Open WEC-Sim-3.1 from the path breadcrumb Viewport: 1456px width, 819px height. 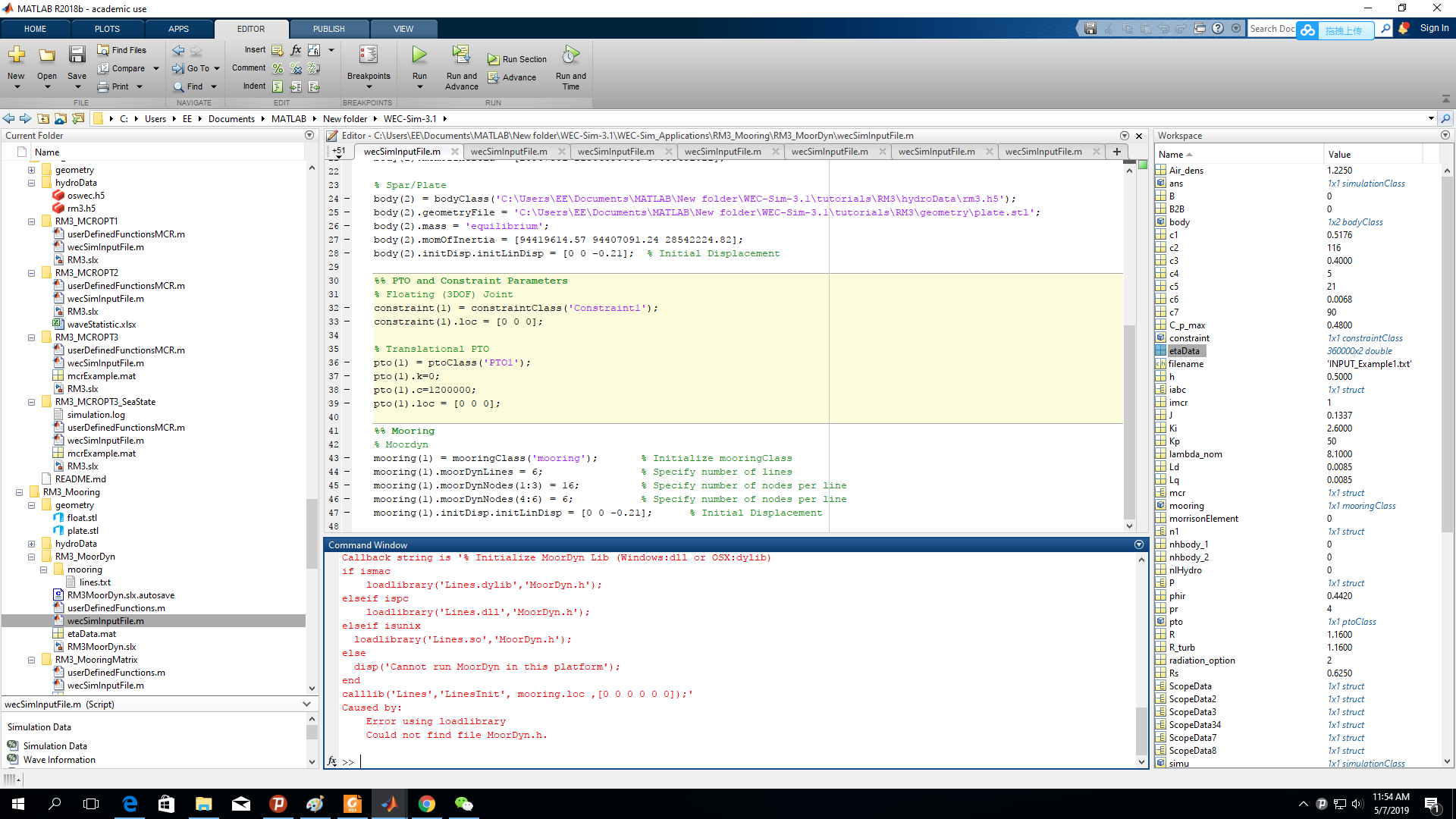[410, 118]
